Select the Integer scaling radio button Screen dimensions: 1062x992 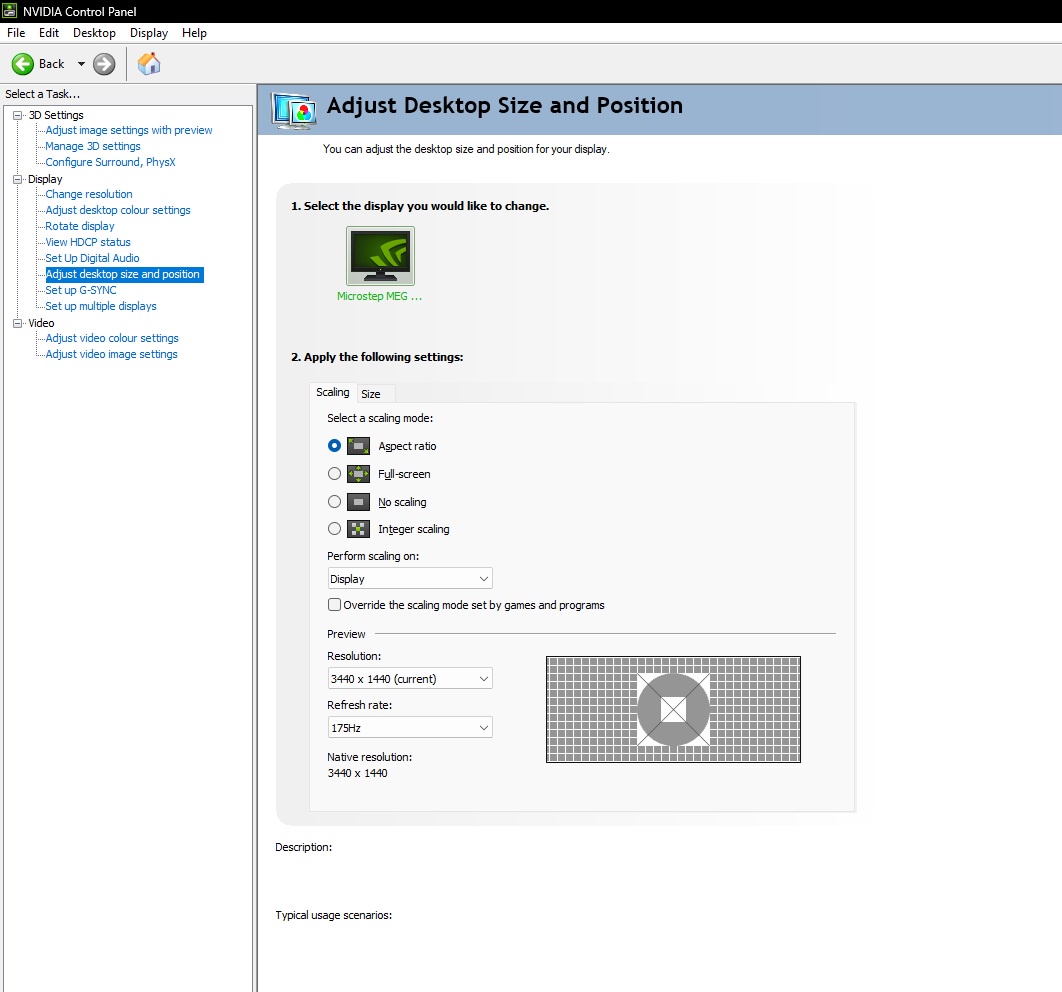tap(335, 529)
